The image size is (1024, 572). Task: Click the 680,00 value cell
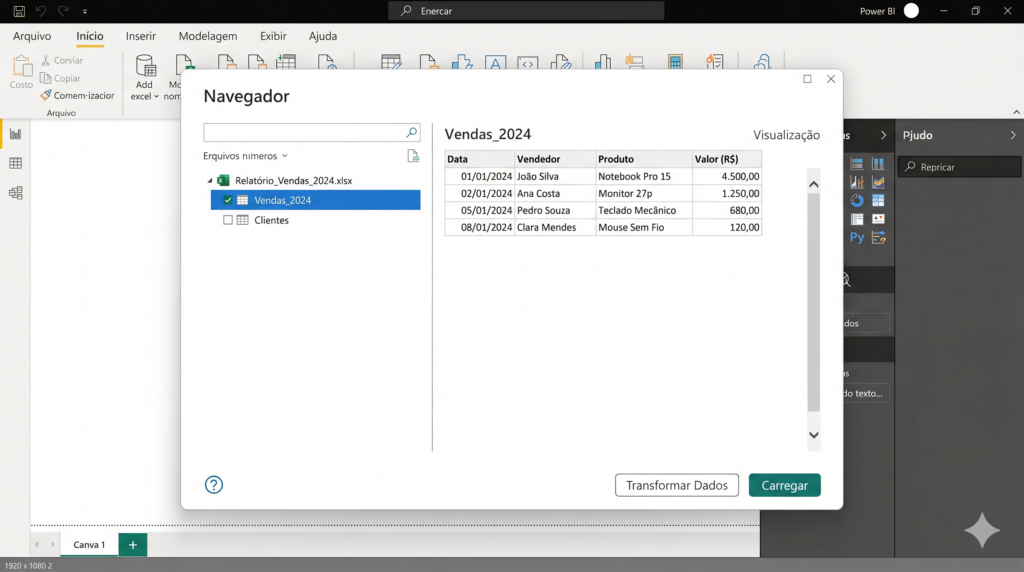[x=727, y=210]
